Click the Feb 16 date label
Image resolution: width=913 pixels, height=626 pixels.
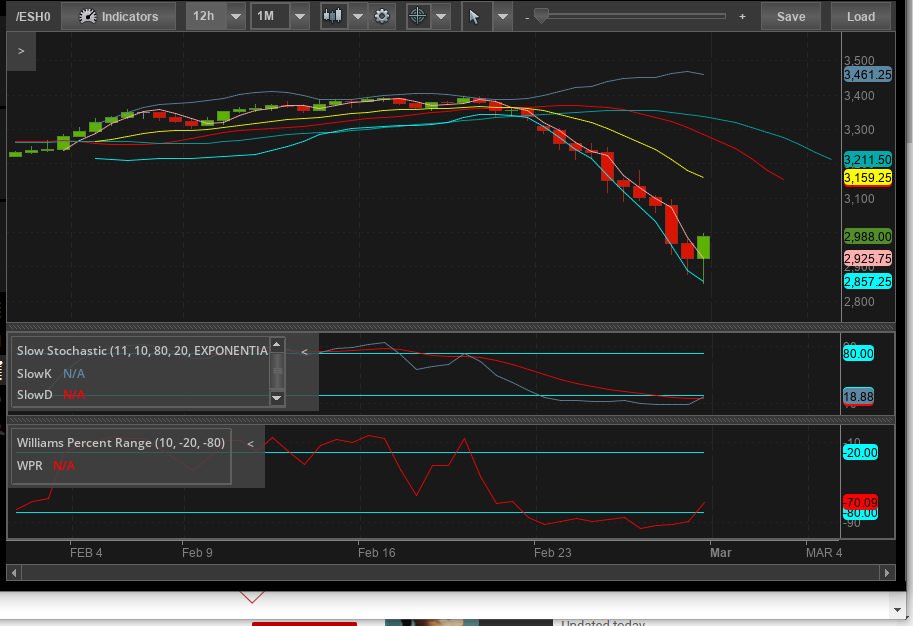[x=377, y=553]
